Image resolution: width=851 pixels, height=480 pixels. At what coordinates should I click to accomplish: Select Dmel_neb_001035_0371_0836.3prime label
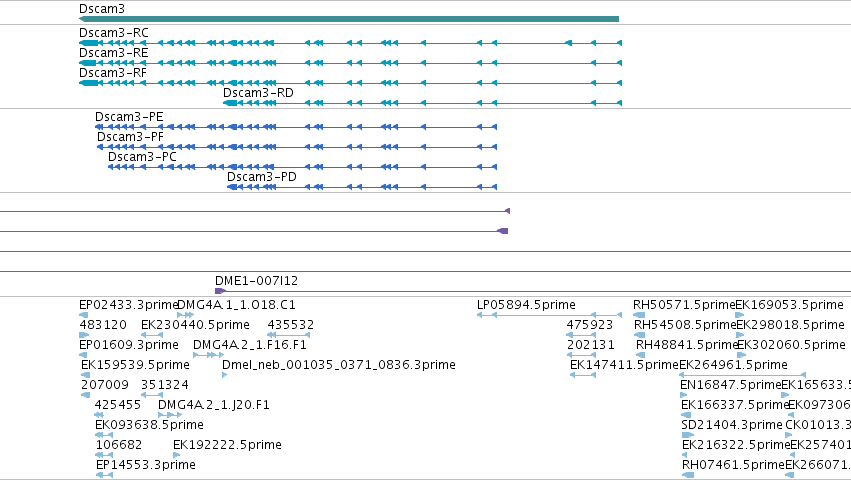[x=339, y=365]
